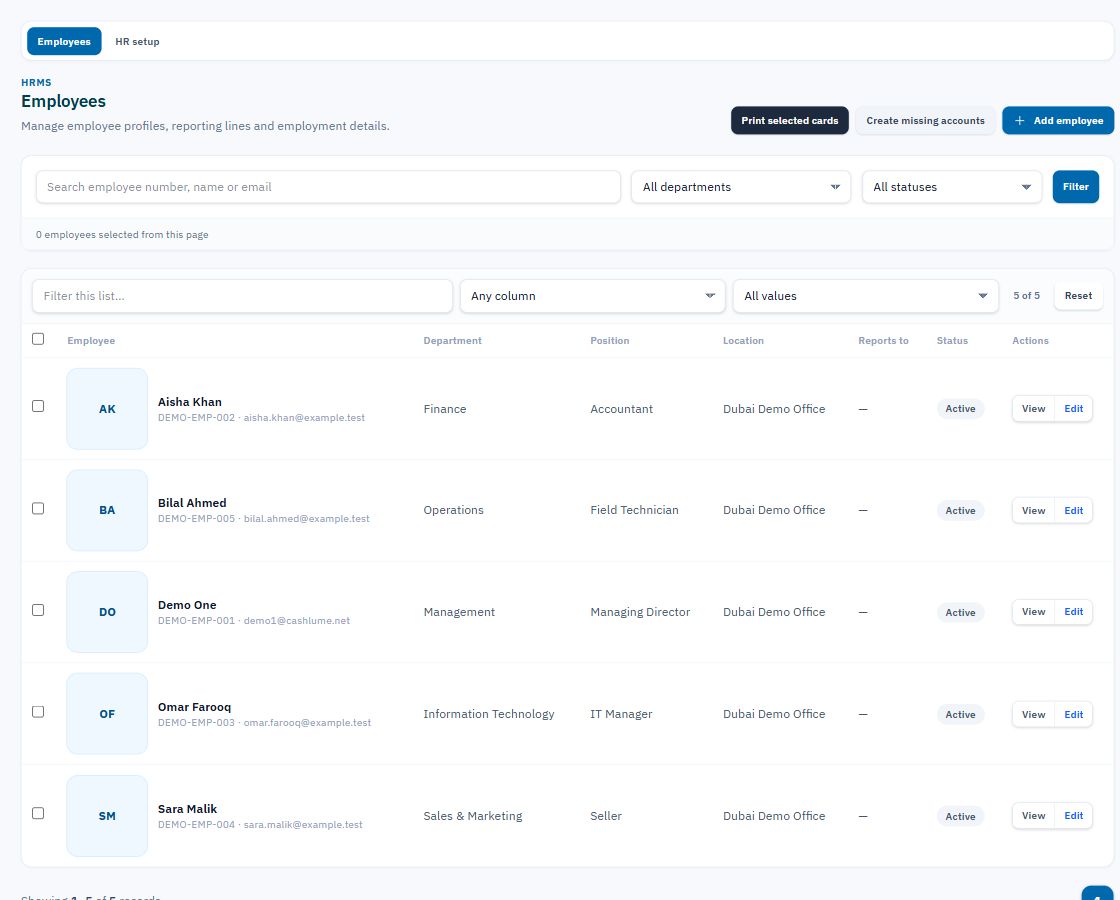Edit Aisha Khan's record
This screenshot has width=1120, height=900.
pyautogui.click(x=1074, y=409)
